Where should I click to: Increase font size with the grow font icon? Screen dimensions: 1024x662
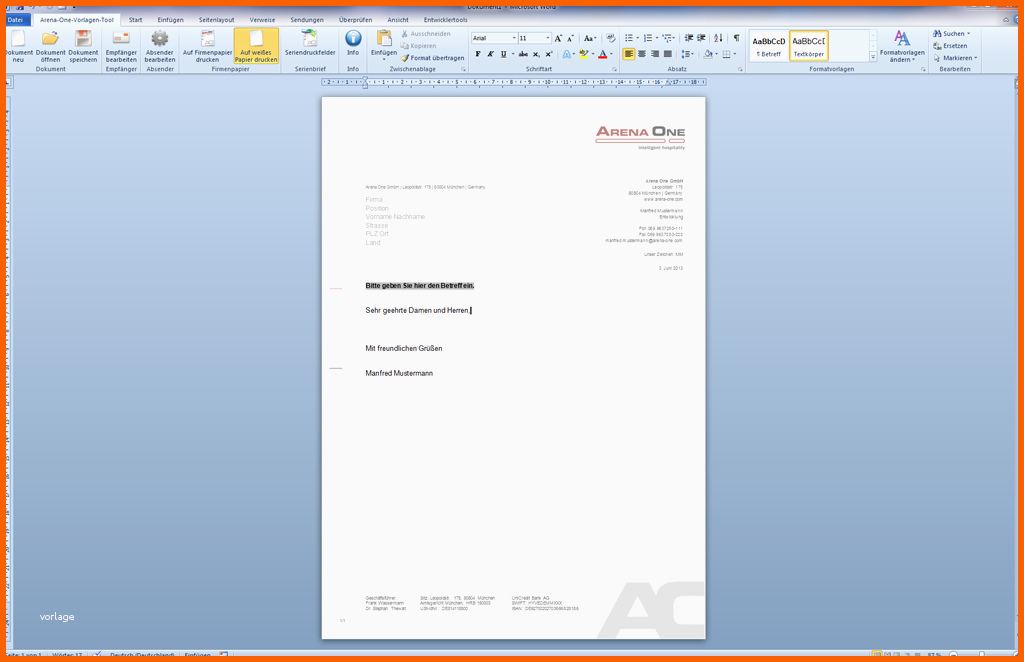coord(558,39)
